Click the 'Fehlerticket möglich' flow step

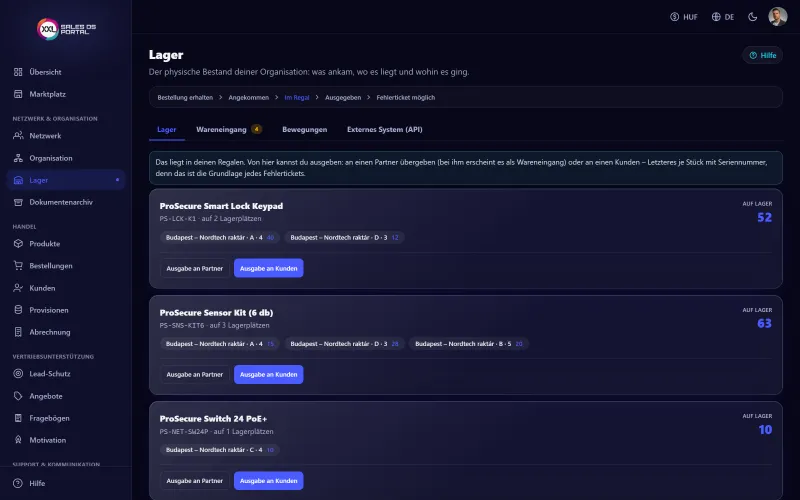[x=406, y=97]
